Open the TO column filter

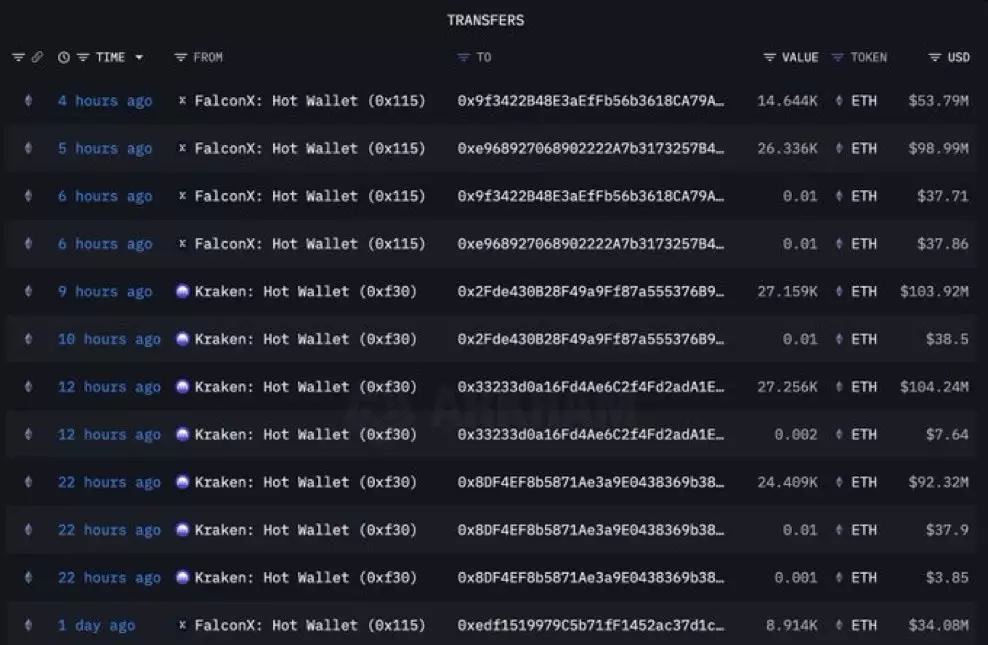tap(464, 58)
